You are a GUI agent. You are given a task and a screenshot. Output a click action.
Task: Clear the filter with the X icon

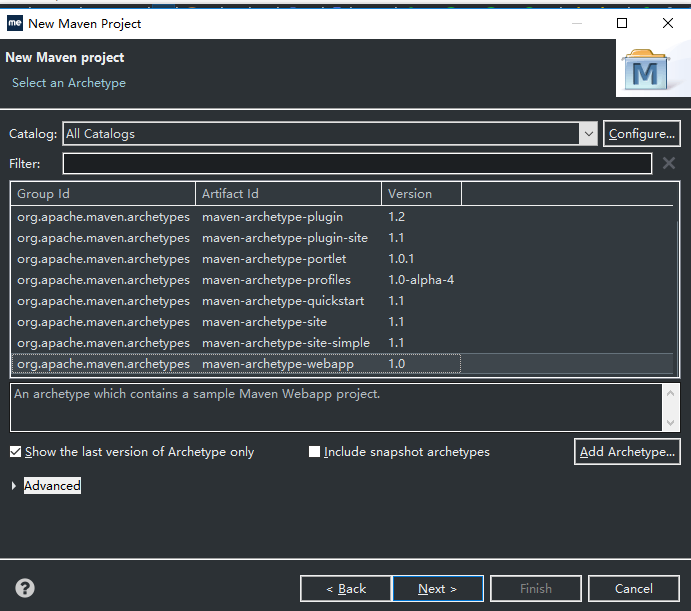pyautogui.click(x=669, y=164)
